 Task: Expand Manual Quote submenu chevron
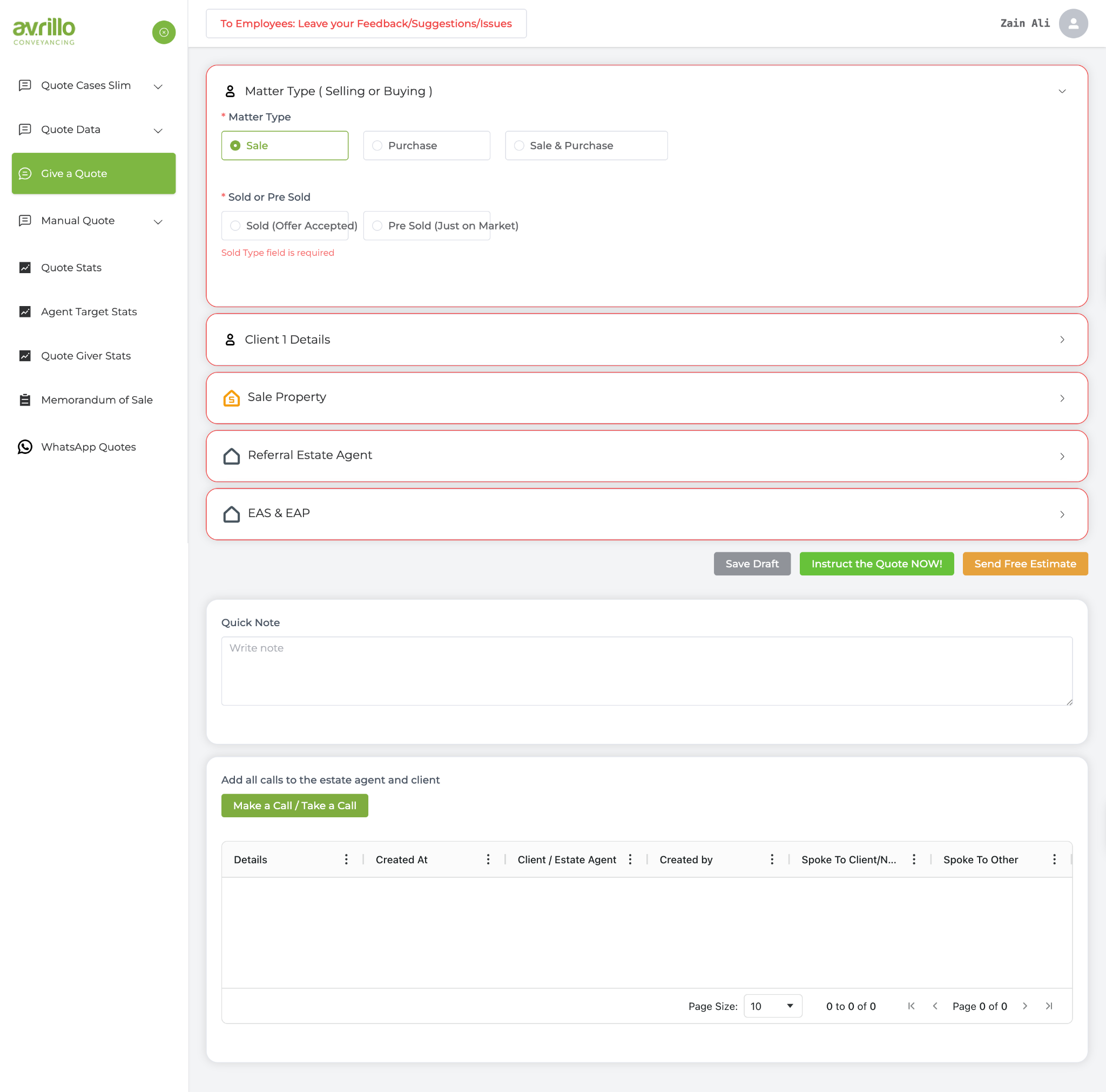[x=158, y=221]
